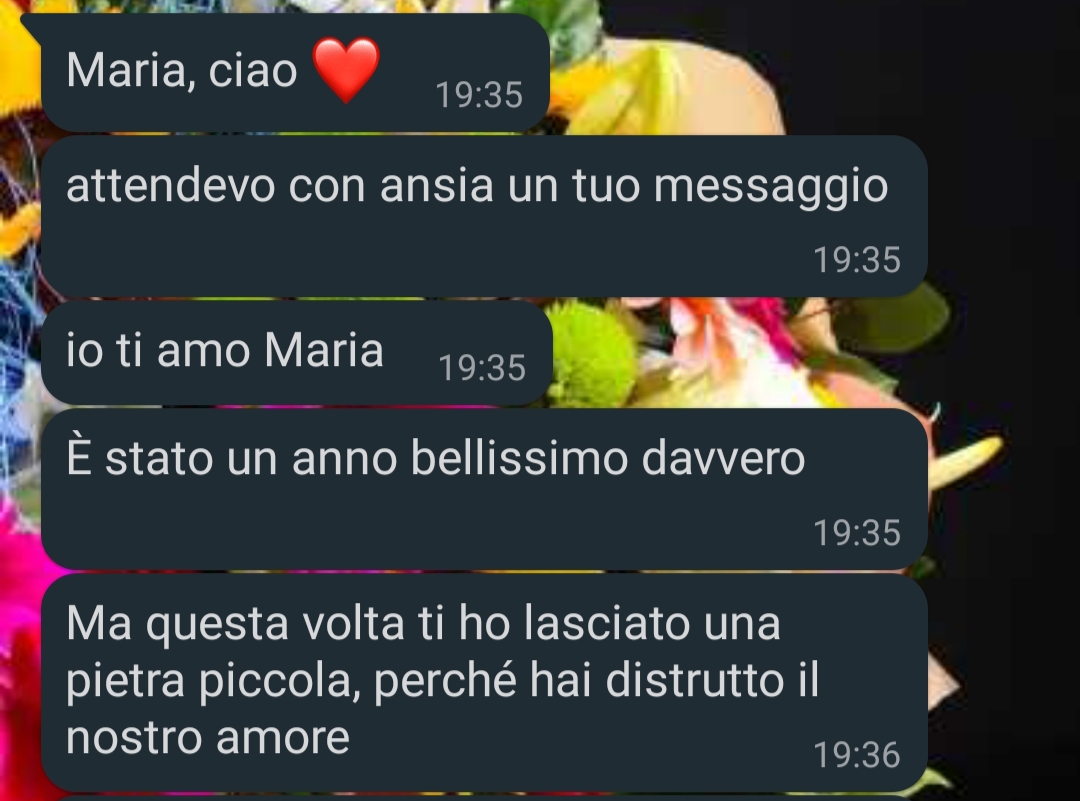Viewport: 1080px width, 801px height.
Task: Click the pointed tail of the first bubble
Action: pos(33,22)
